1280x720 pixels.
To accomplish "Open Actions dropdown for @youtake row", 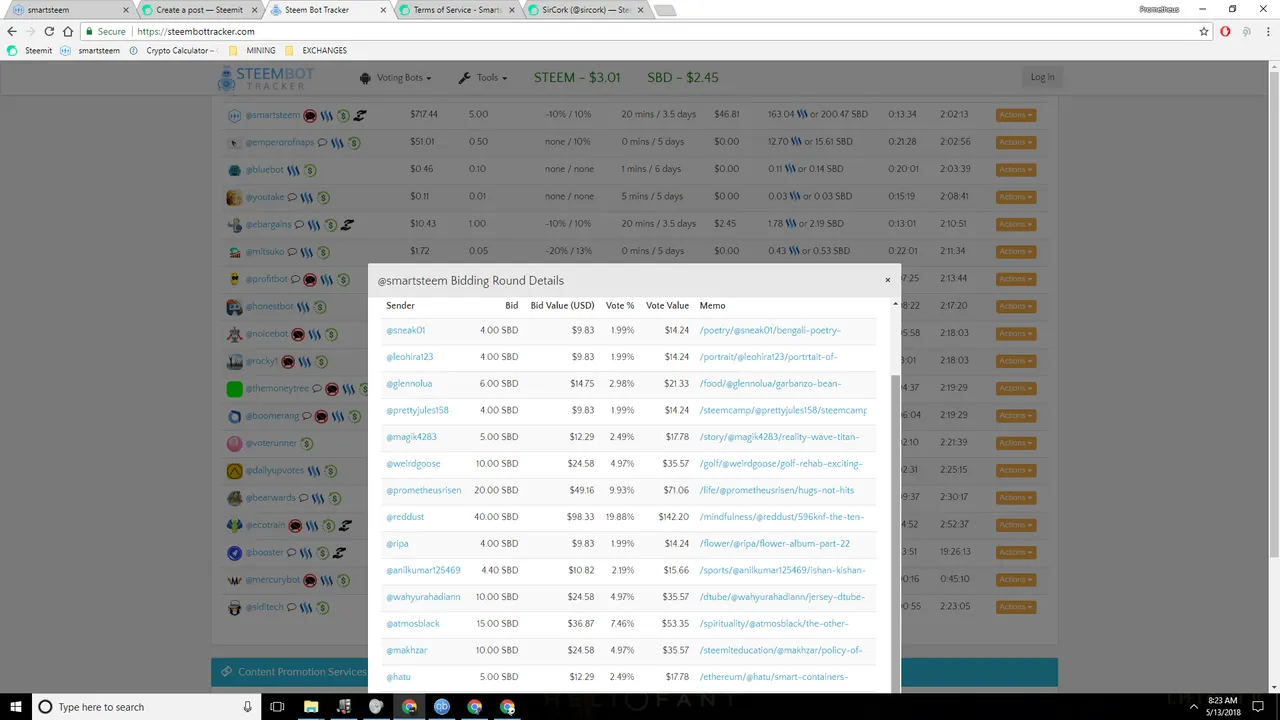I will pyautogui.click(x=1015, y=197).
